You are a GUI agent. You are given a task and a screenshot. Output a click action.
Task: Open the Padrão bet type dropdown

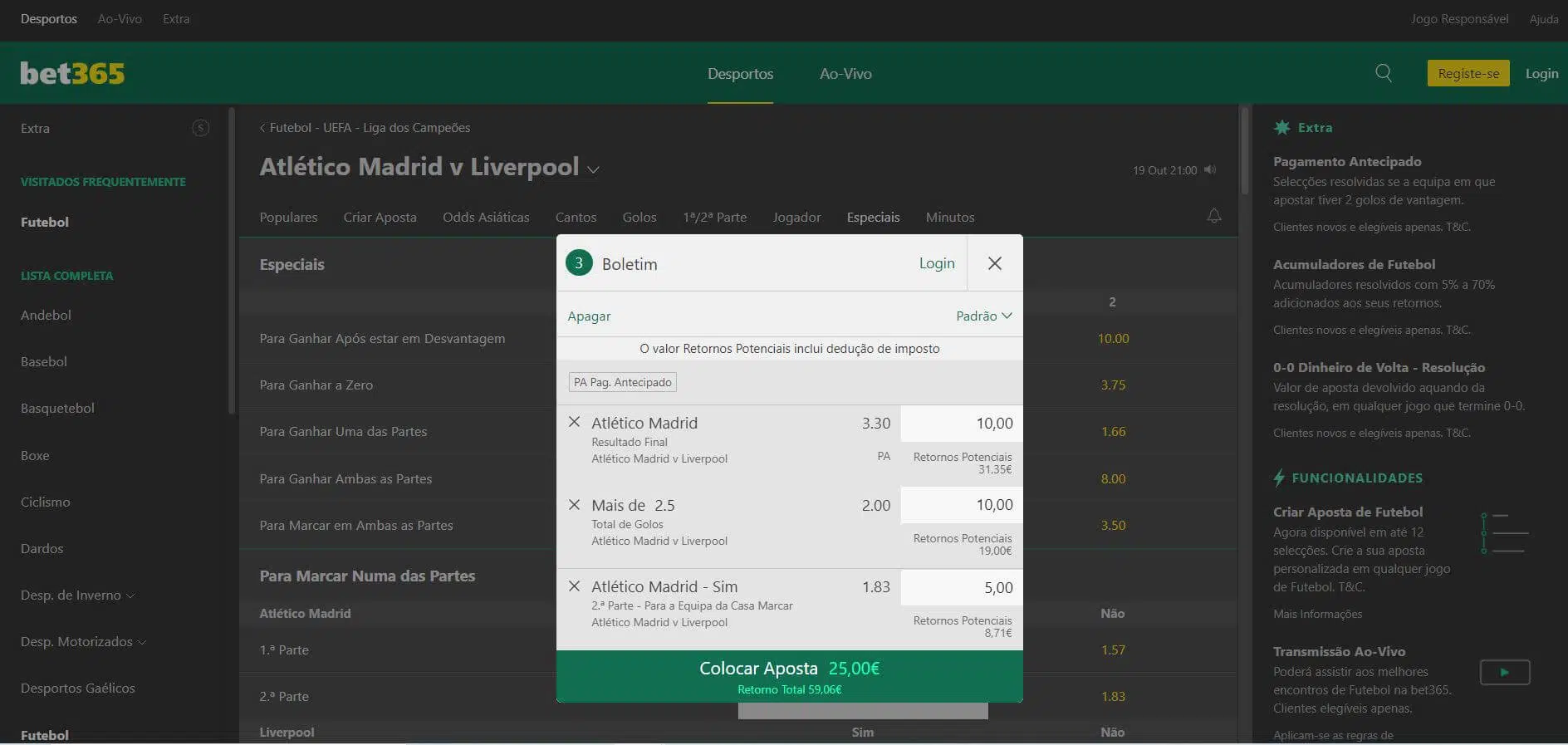click(x=984, y=316)
